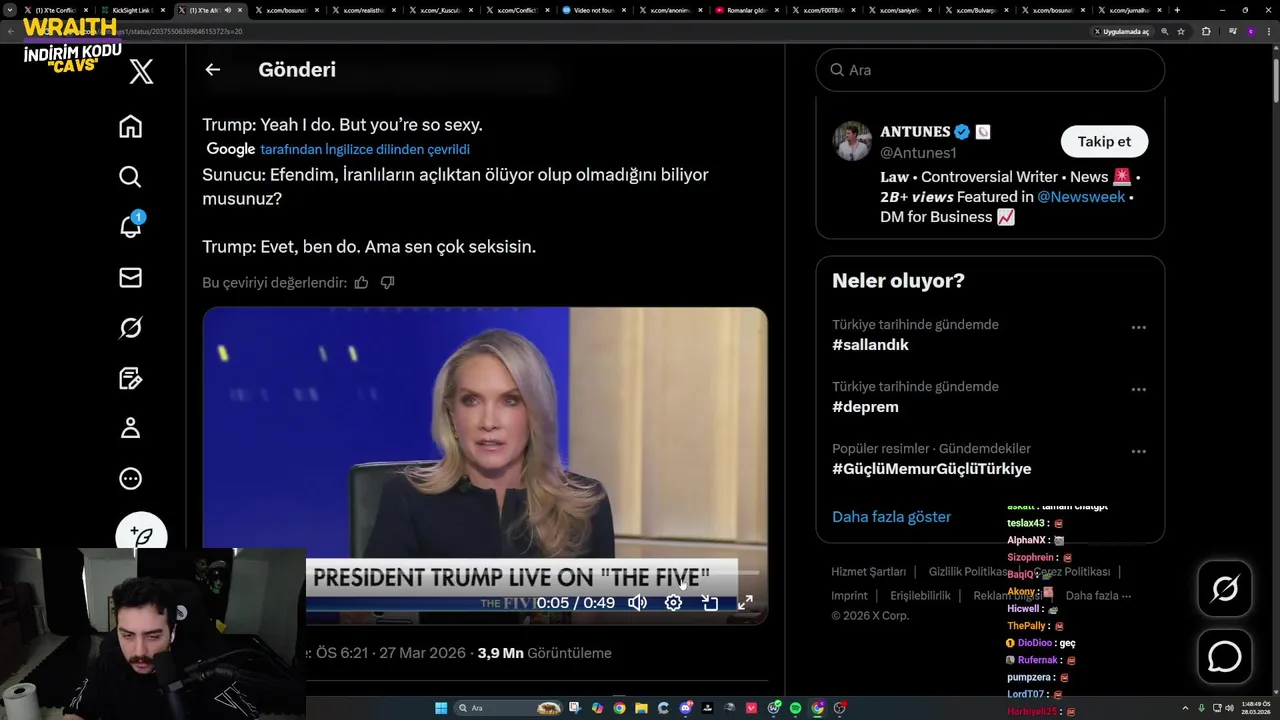
Task: Bookmark page with star icon
Action: (1181, 31)
